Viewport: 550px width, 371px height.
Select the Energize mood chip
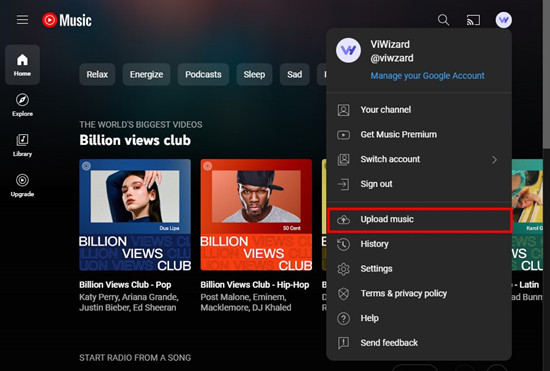pyautogui.click(x=146, y=74)
